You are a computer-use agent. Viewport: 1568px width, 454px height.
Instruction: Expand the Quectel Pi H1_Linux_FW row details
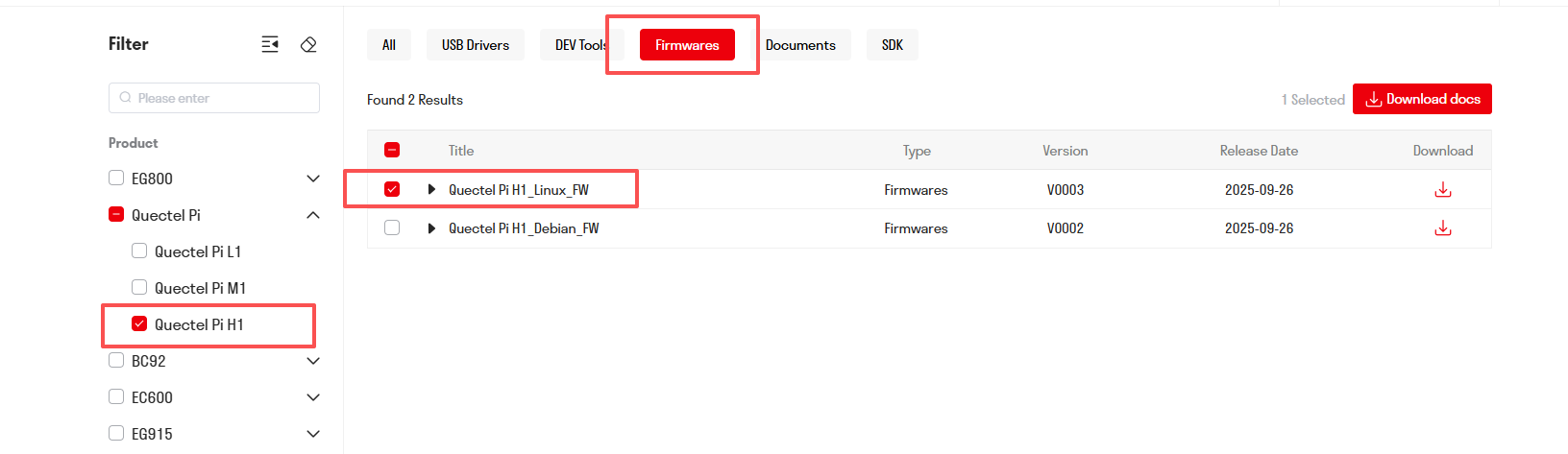[x=431, y=190]
